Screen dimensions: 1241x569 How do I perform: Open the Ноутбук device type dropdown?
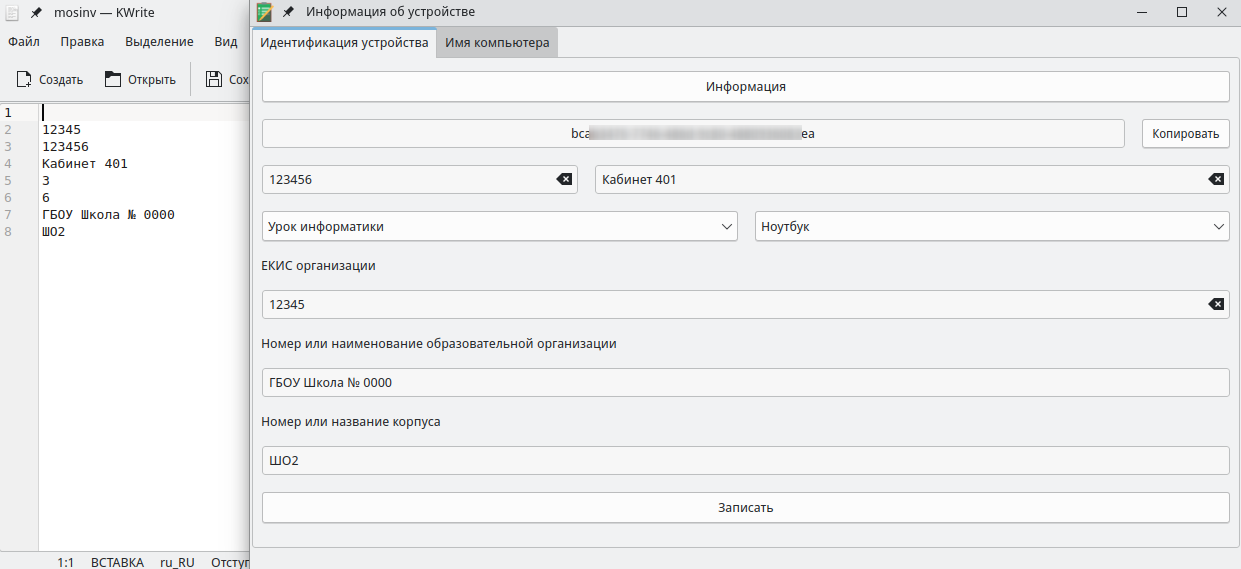point(991,227)
